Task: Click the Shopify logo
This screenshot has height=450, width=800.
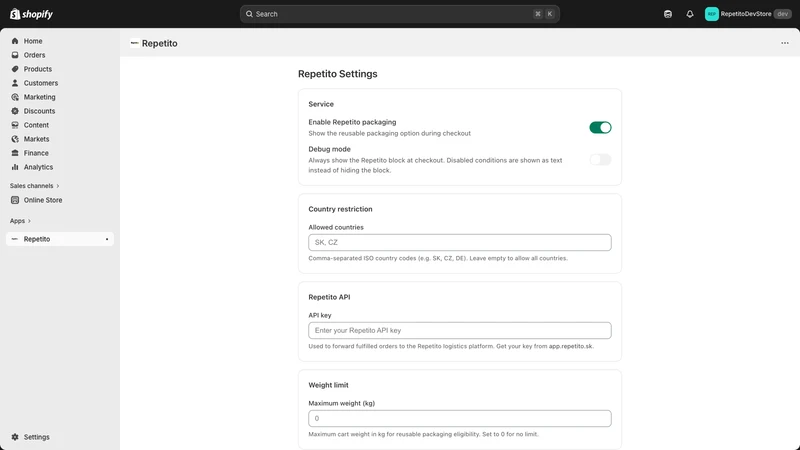Action: tap(31, 14)
